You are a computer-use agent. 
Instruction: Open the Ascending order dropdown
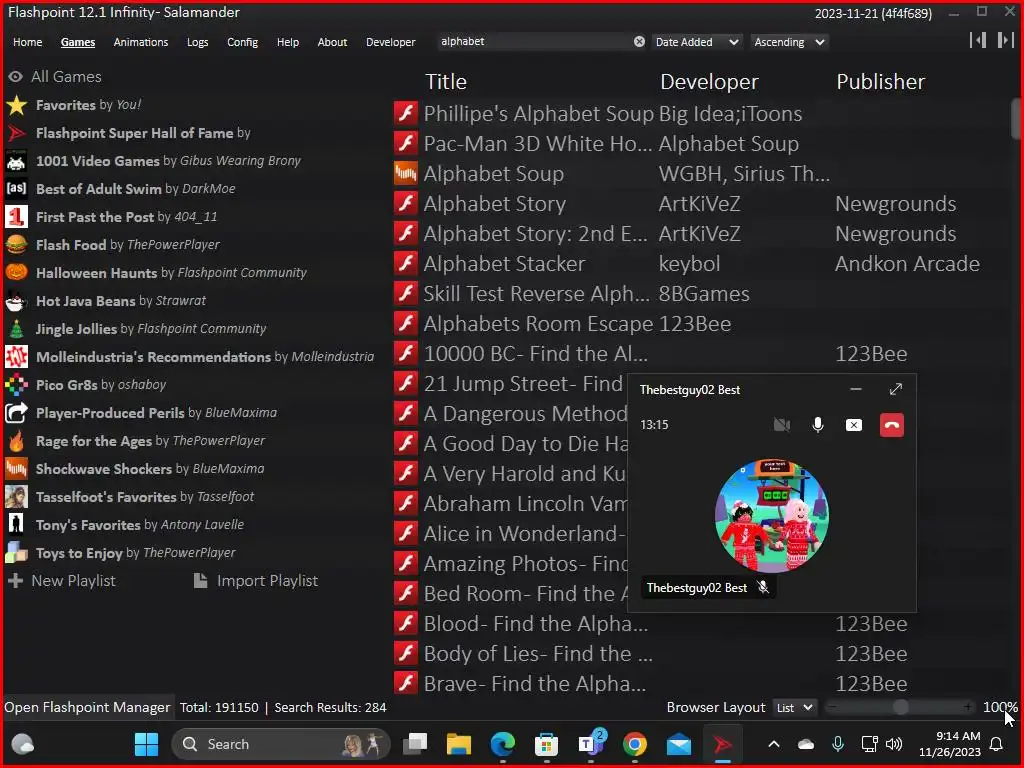point(790,42)
